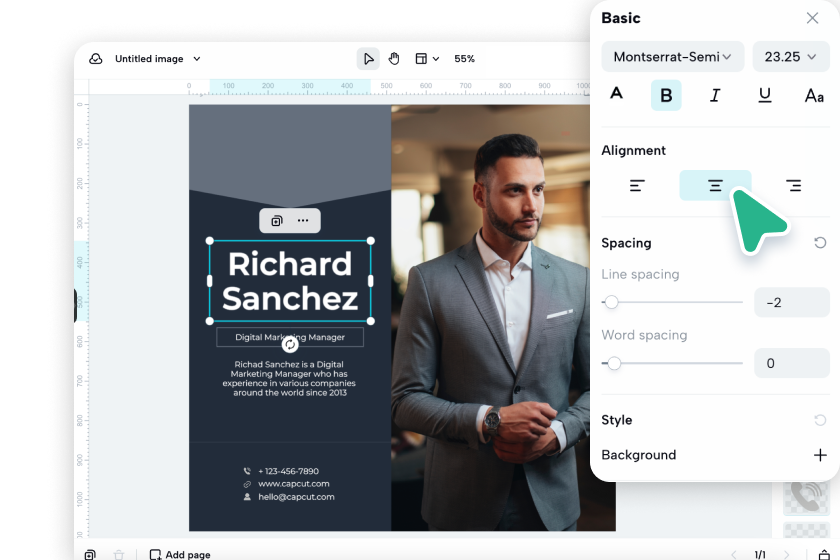Click the person icon beside email
Screen dimensions: 840x560
click(x=247, y=497)
